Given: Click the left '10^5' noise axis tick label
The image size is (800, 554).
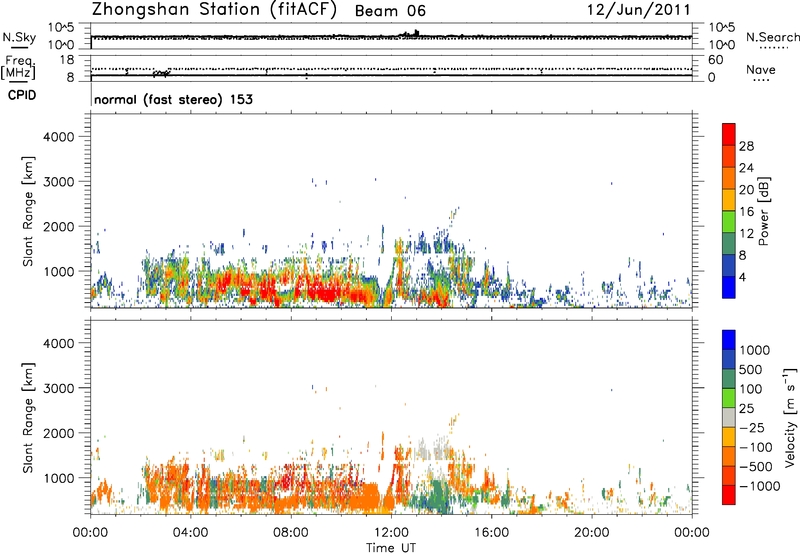Looking at the screenshot, I should 61,28.
